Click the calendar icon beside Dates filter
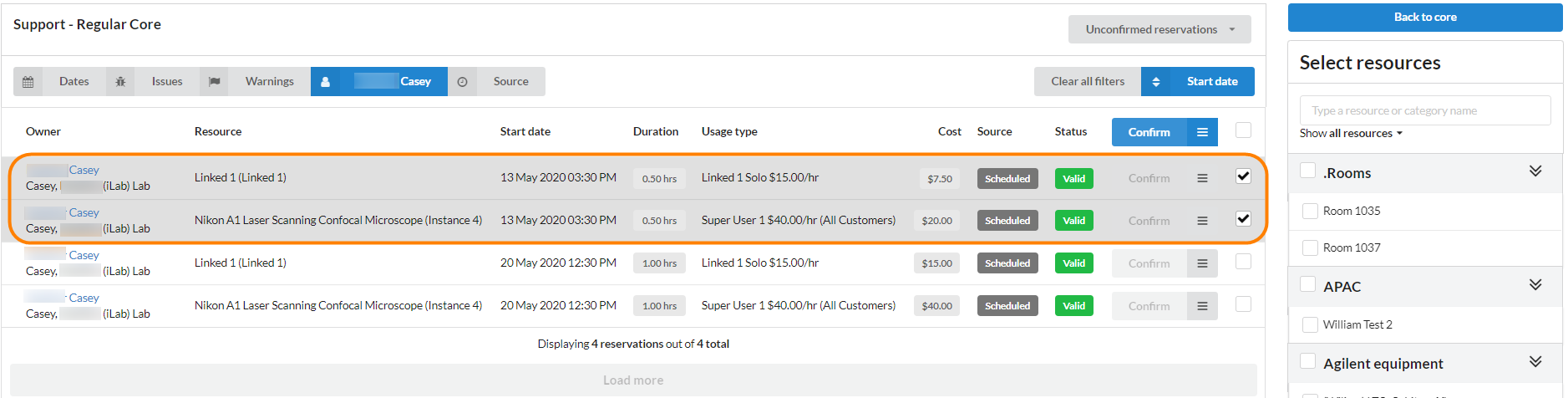Viewport: 1568px width, 398px height. tap(28, 82)
